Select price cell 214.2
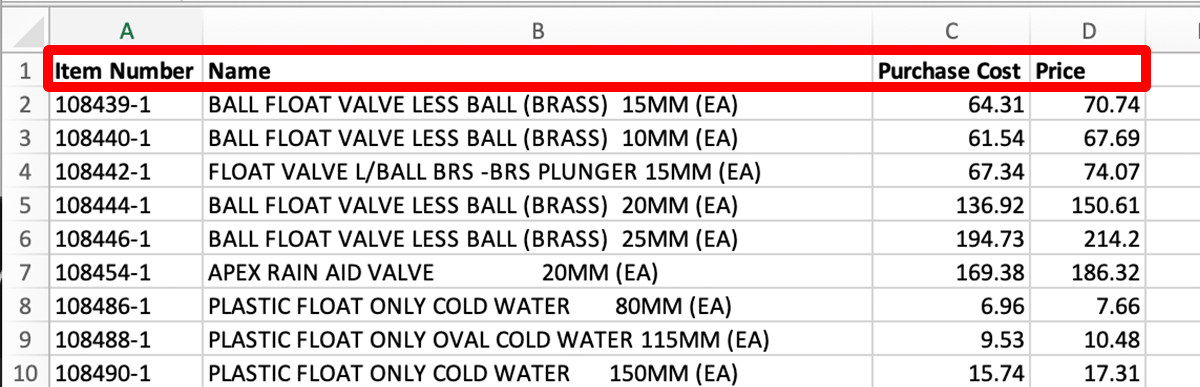 pyautogui.click(x=1089, y=240)
